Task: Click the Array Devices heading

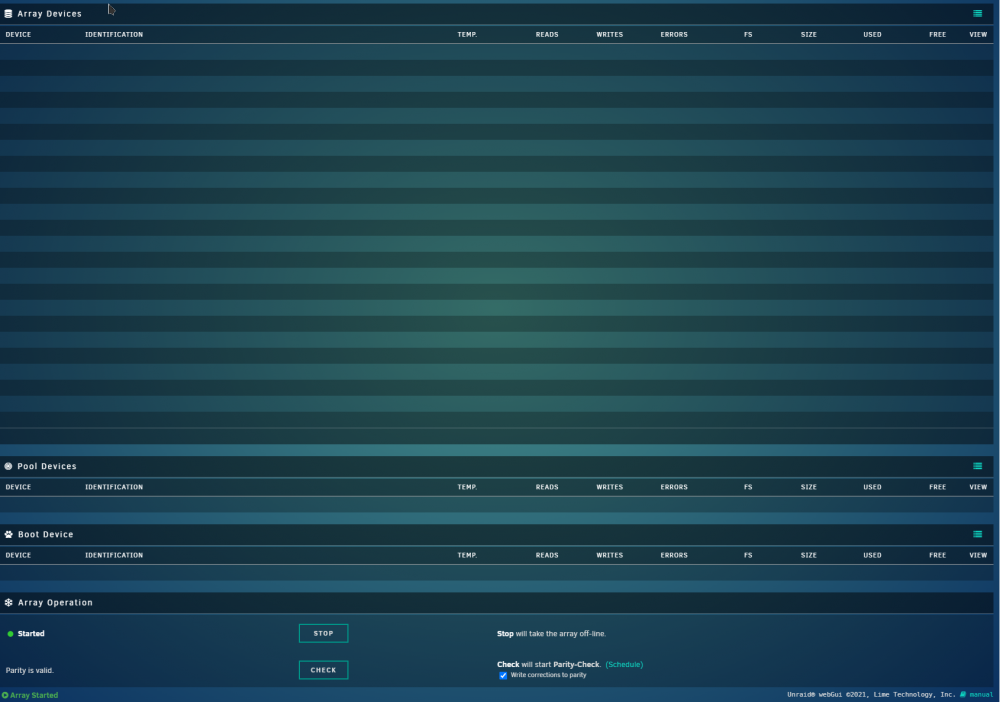Action: (x=49, y=13)
